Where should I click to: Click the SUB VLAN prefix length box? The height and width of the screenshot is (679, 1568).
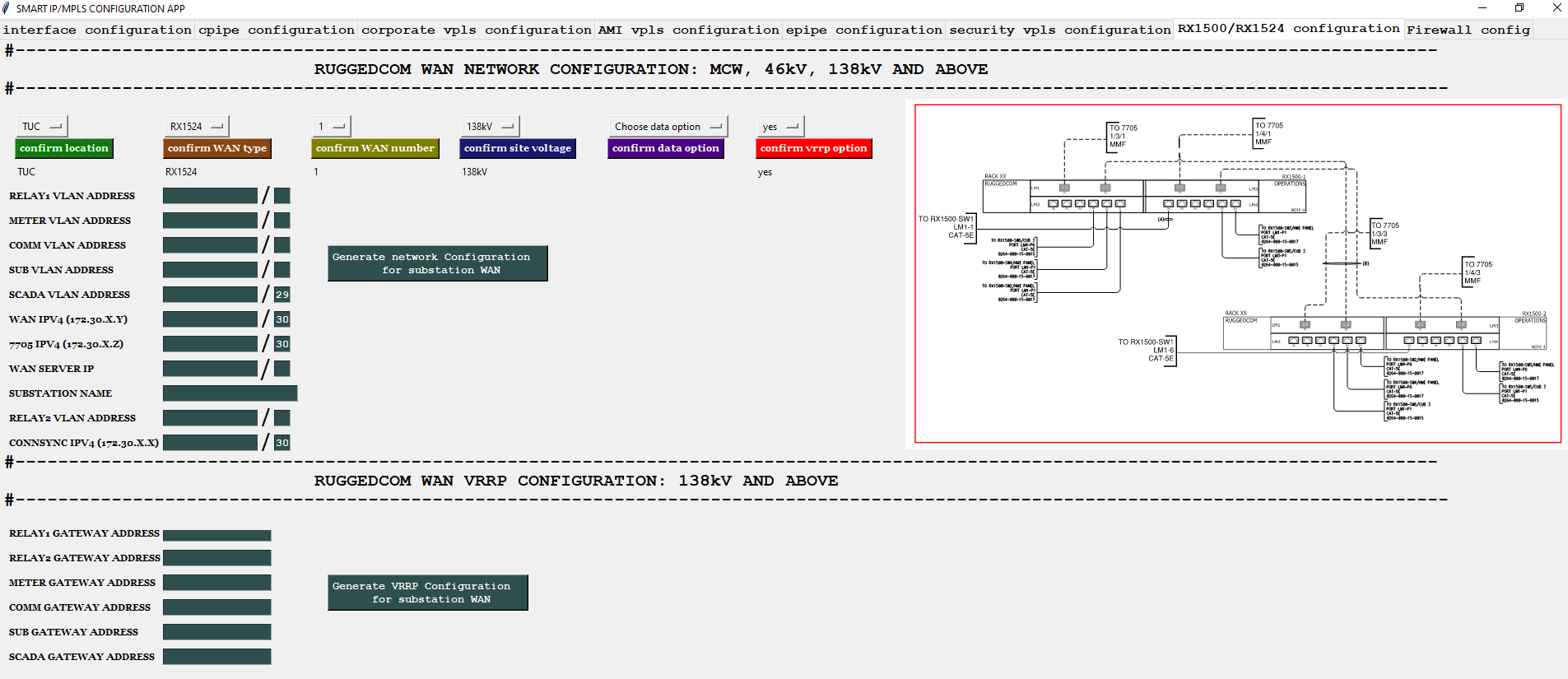coord(282,270)
